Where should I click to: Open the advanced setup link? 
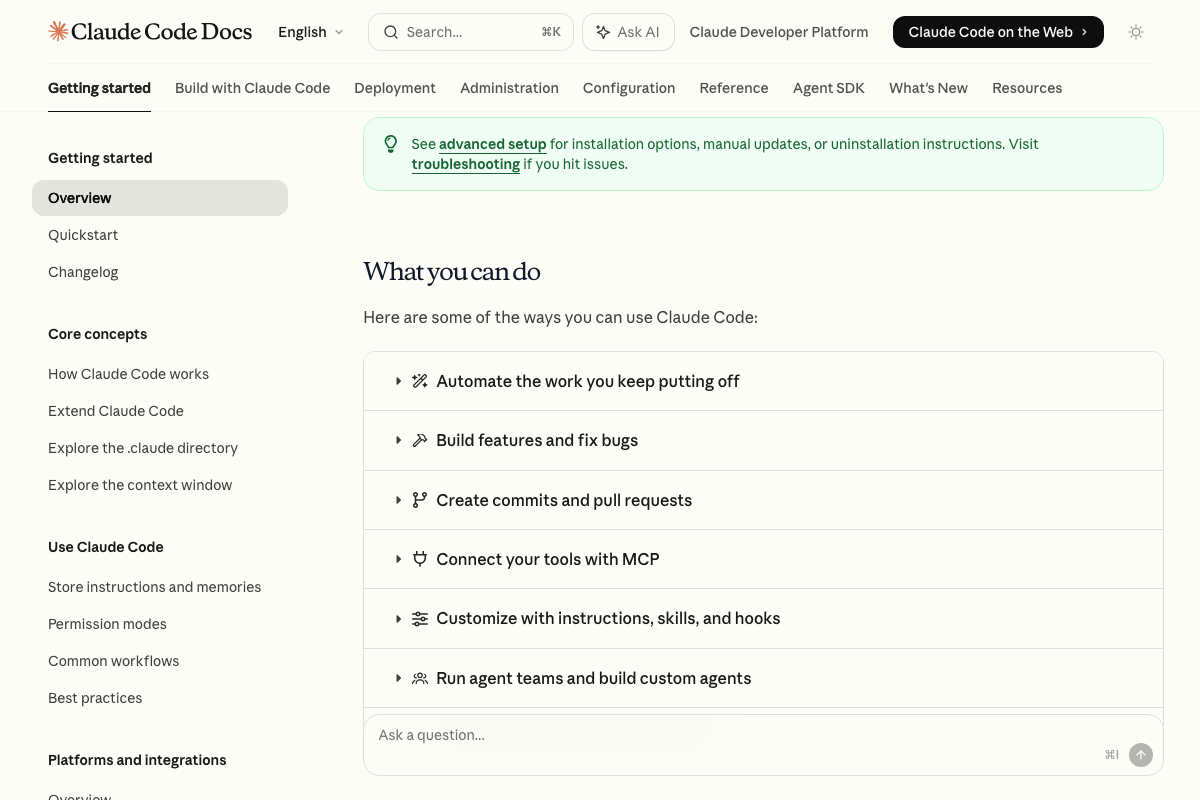(492, 144)
